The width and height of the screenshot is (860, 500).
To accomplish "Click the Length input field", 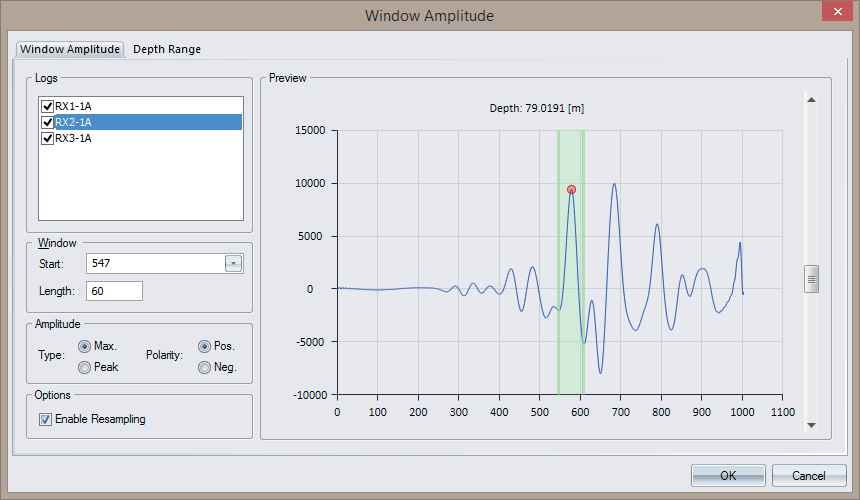I will pos(114,291).
